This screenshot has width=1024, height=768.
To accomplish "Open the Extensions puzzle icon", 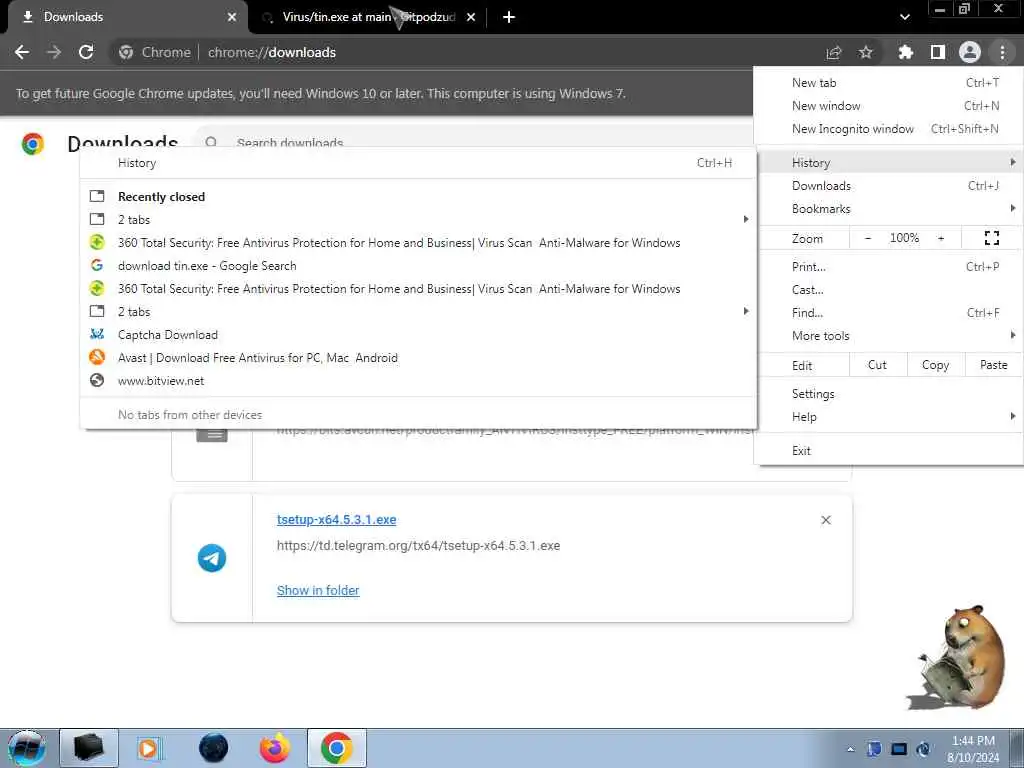I will point(905,52).
